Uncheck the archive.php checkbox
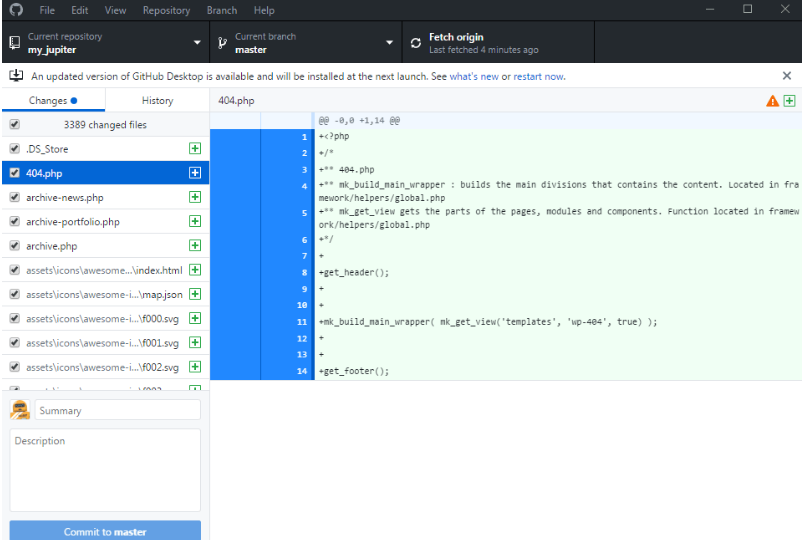The image size is (804, 540). click(15, 246)
